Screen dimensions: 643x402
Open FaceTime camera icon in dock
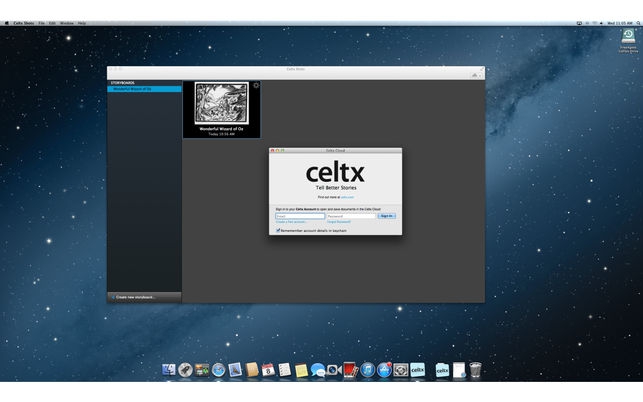coord(334,370)
